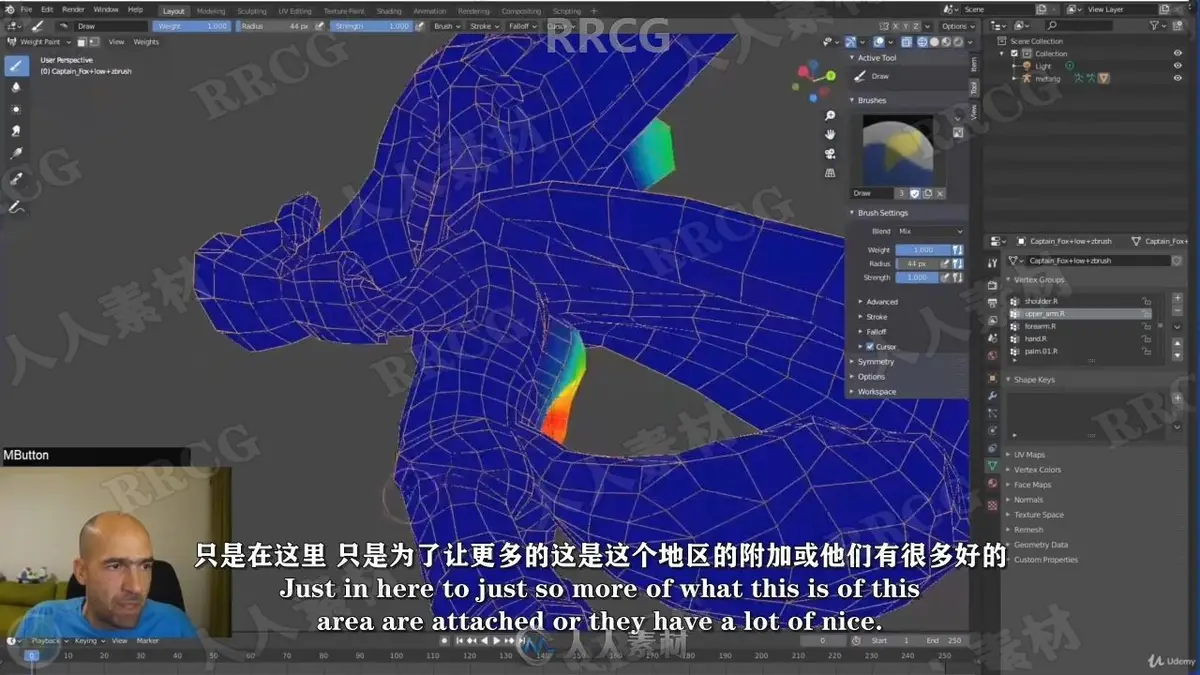
Task: Open the Weights menu in viewport header
Action: (146, 42)
